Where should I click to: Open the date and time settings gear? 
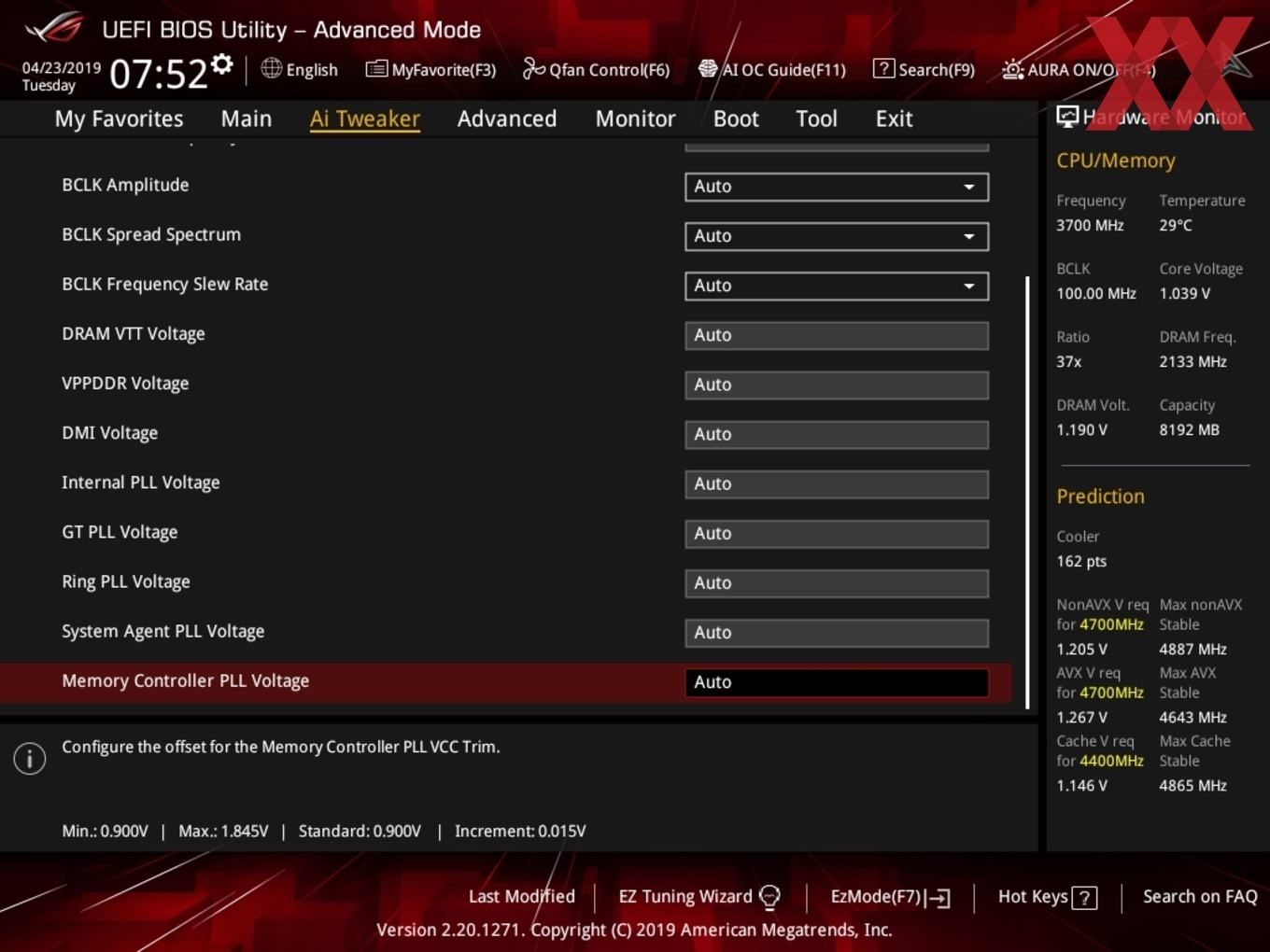click(x=221, y=63)
